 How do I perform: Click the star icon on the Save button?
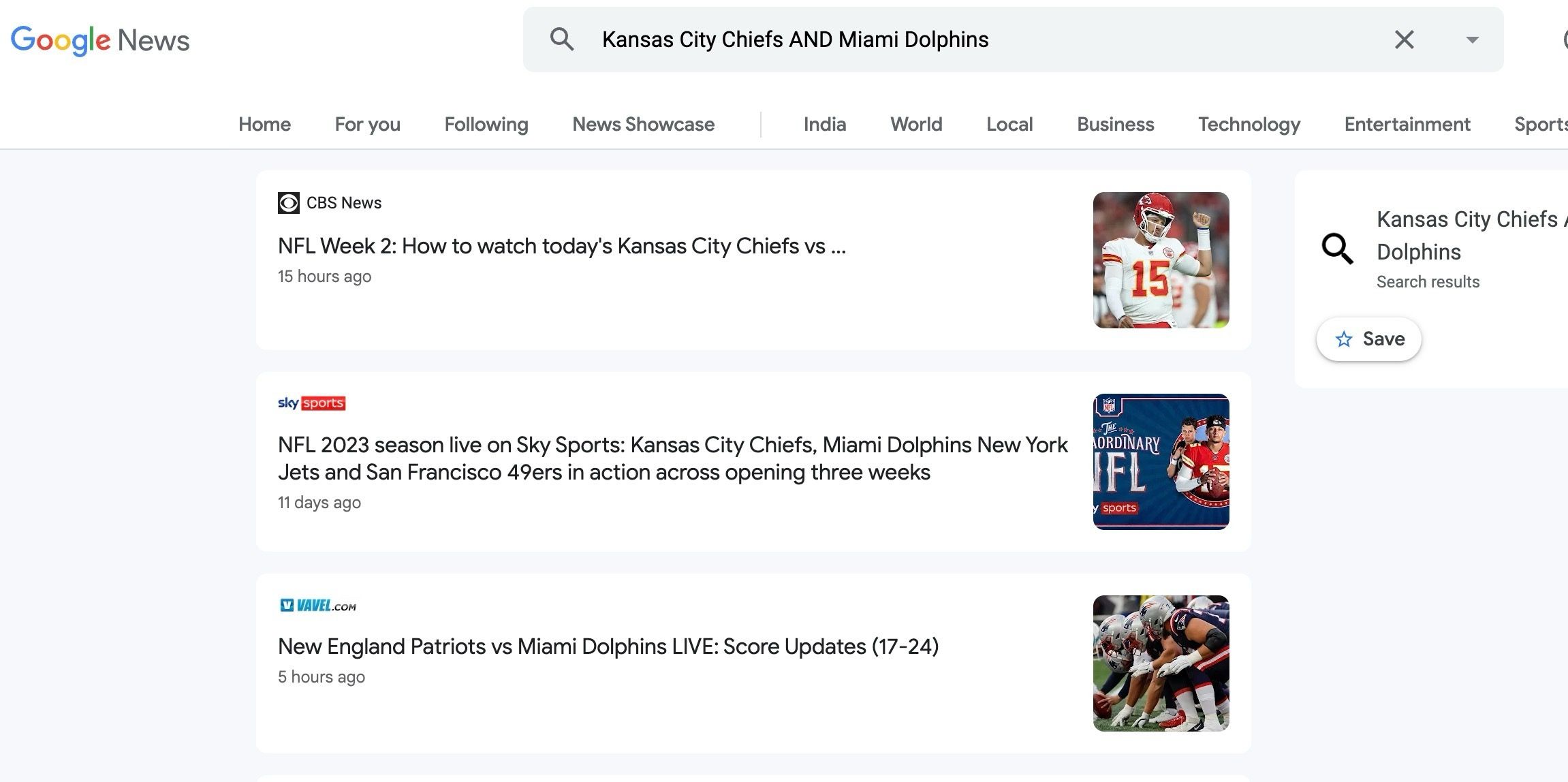pyautogui.click(x=1344, y=339)
